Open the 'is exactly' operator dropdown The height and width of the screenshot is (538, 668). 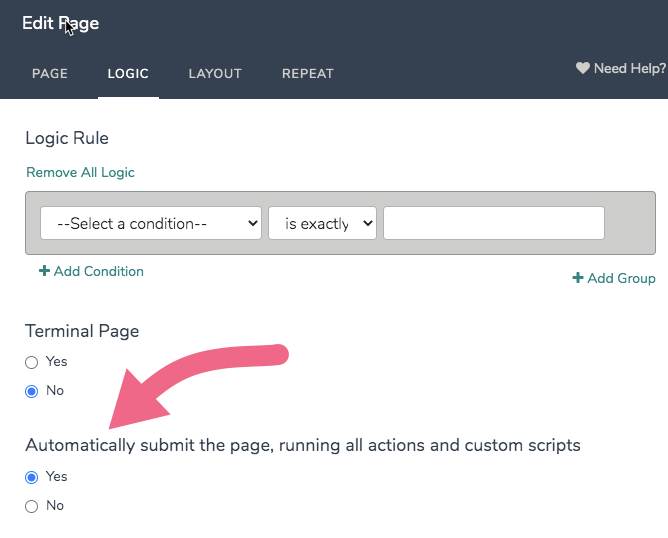pos(322,223)
